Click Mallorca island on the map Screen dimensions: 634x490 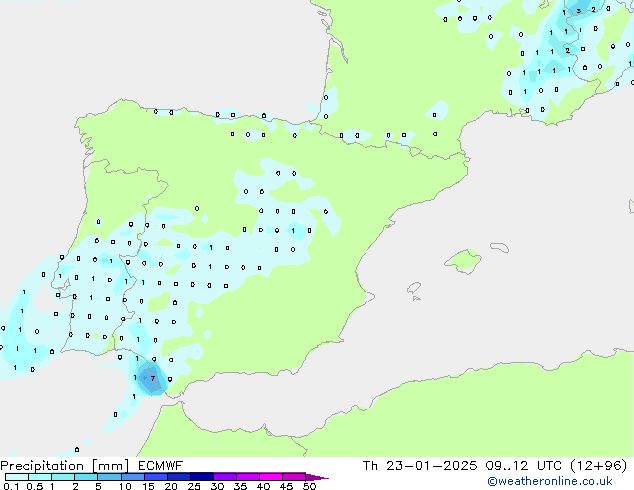pos(463,262)
